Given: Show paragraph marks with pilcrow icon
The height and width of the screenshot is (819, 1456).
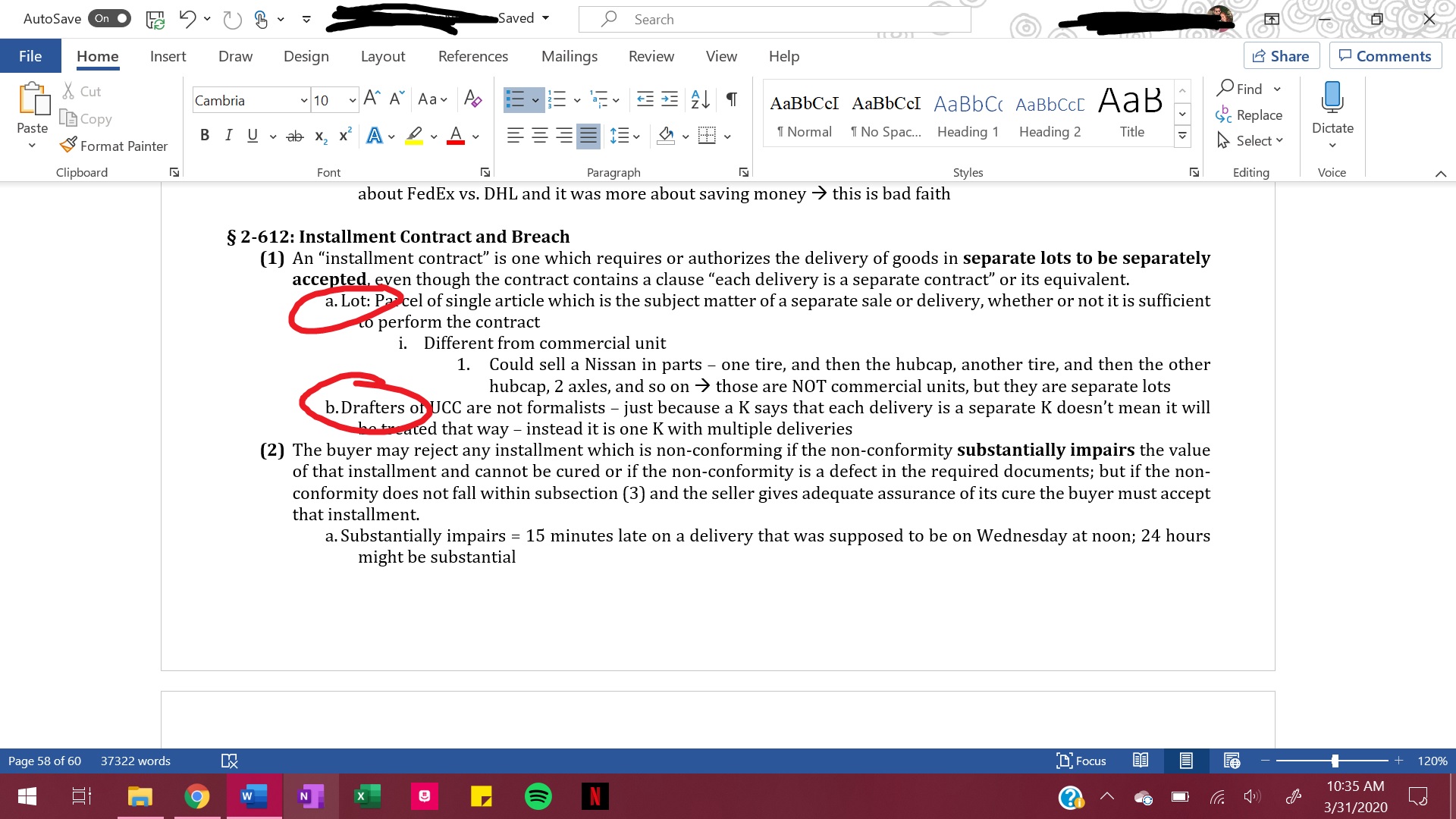Looking at the screenshot, I should click(731, 99).
